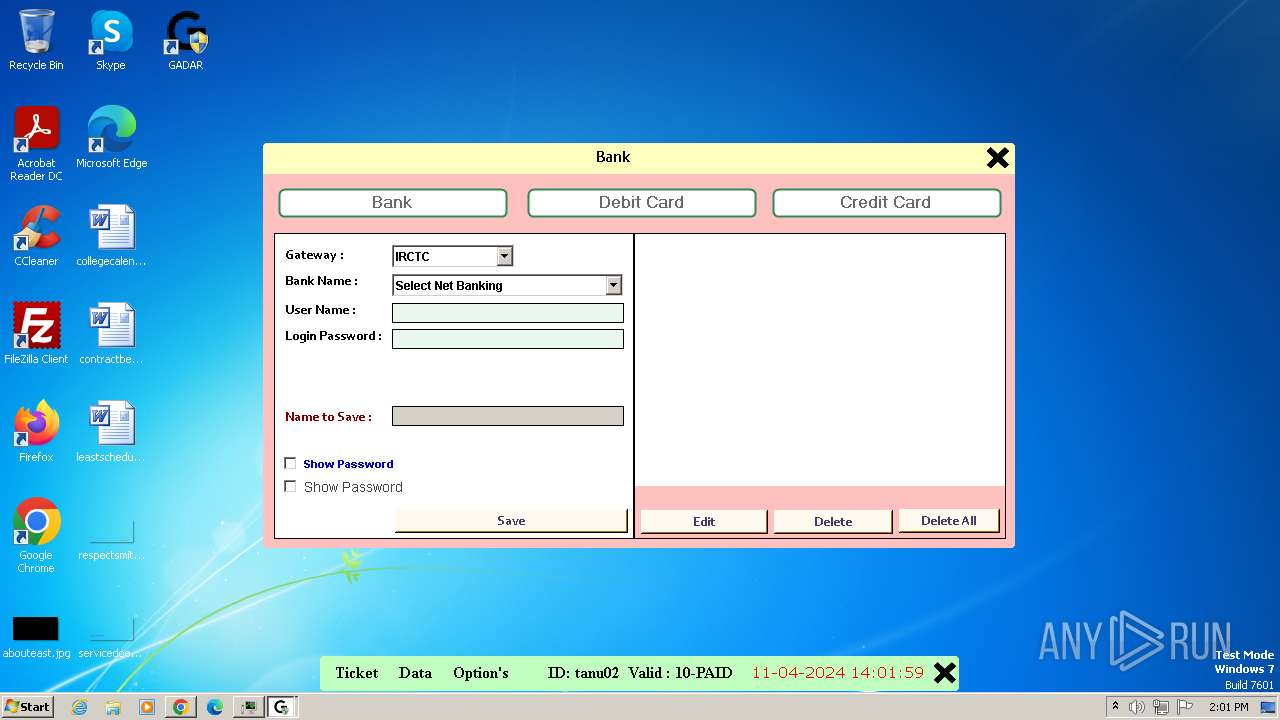Open Chrome from the taskbar
The width and height of the screenshot is (1280, 720).
181,707
